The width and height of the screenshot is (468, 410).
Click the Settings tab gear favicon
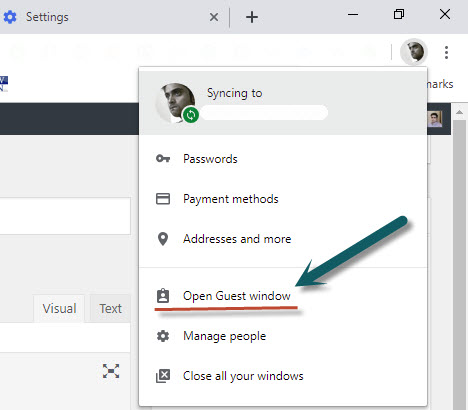(x=10, y=17)
